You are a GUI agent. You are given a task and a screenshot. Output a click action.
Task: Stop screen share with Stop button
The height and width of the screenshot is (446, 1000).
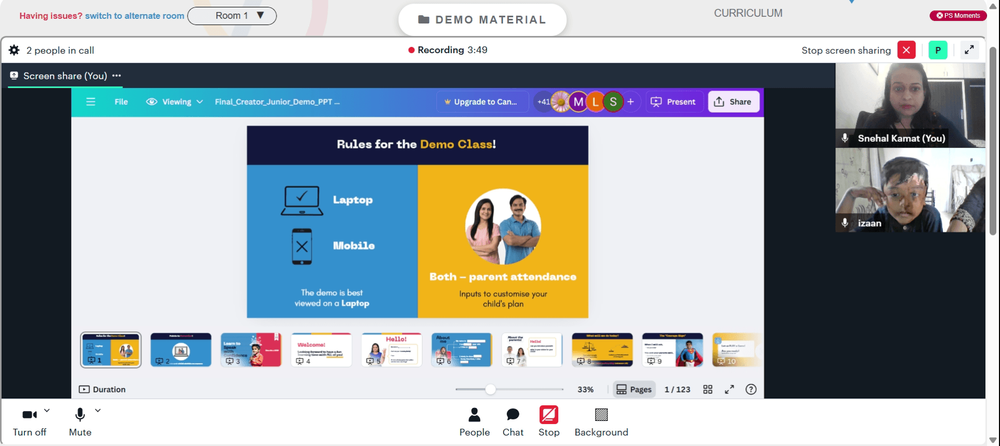[x=548, y=422]
